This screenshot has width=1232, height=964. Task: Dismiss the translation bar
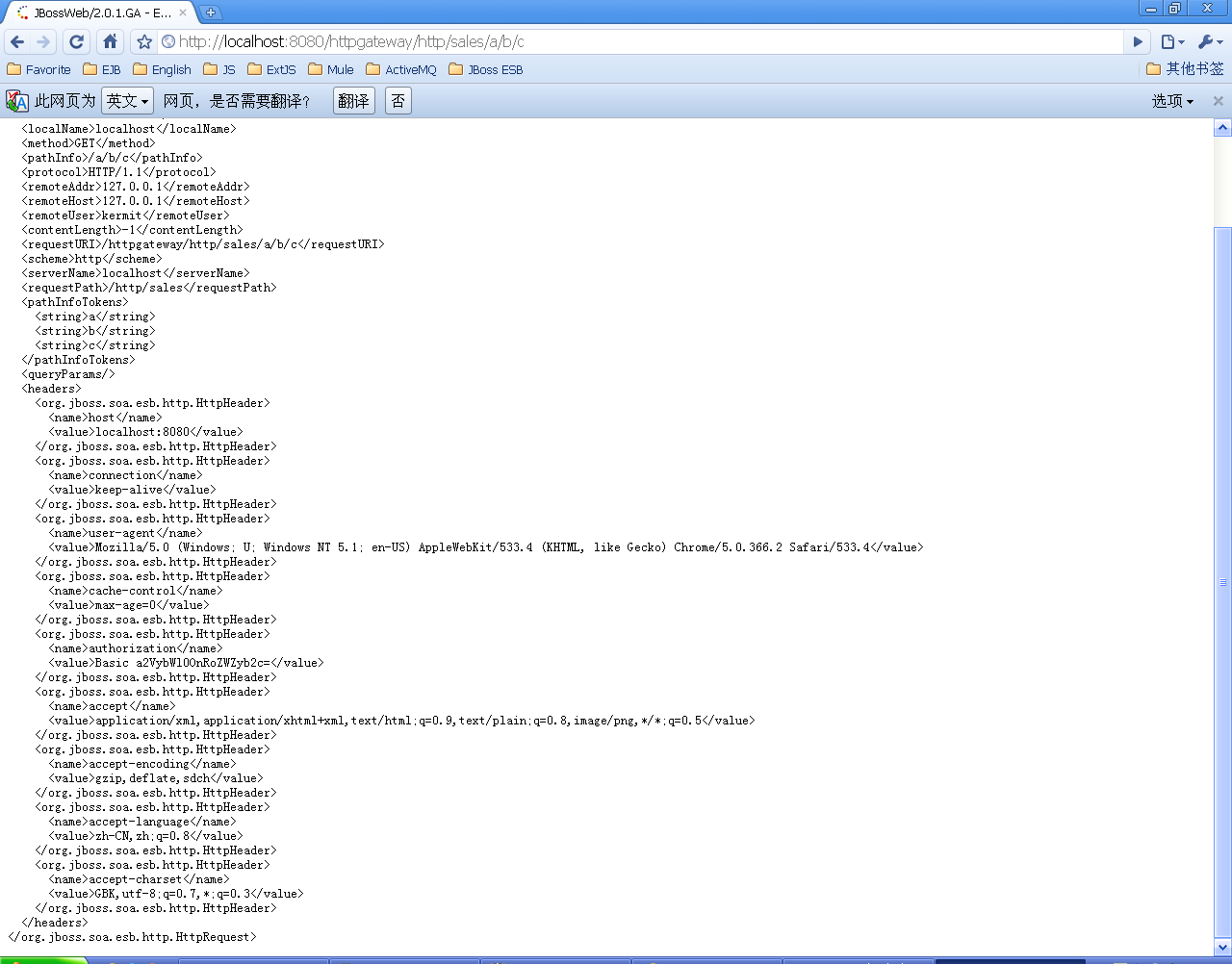pyautogui.click(x=1218, y=101)
